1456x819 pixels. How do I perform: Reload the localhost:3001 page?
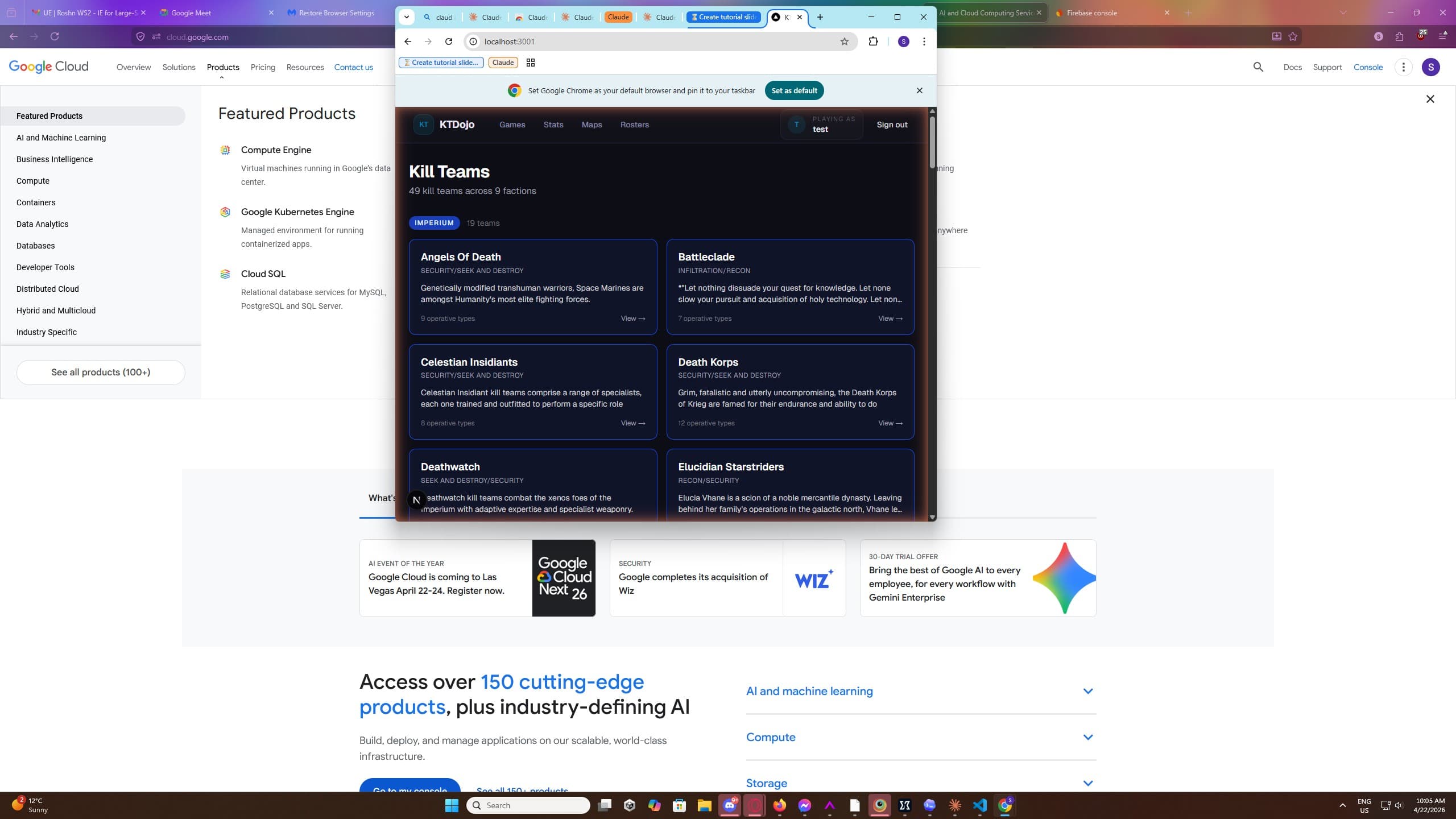pos(449,42)
